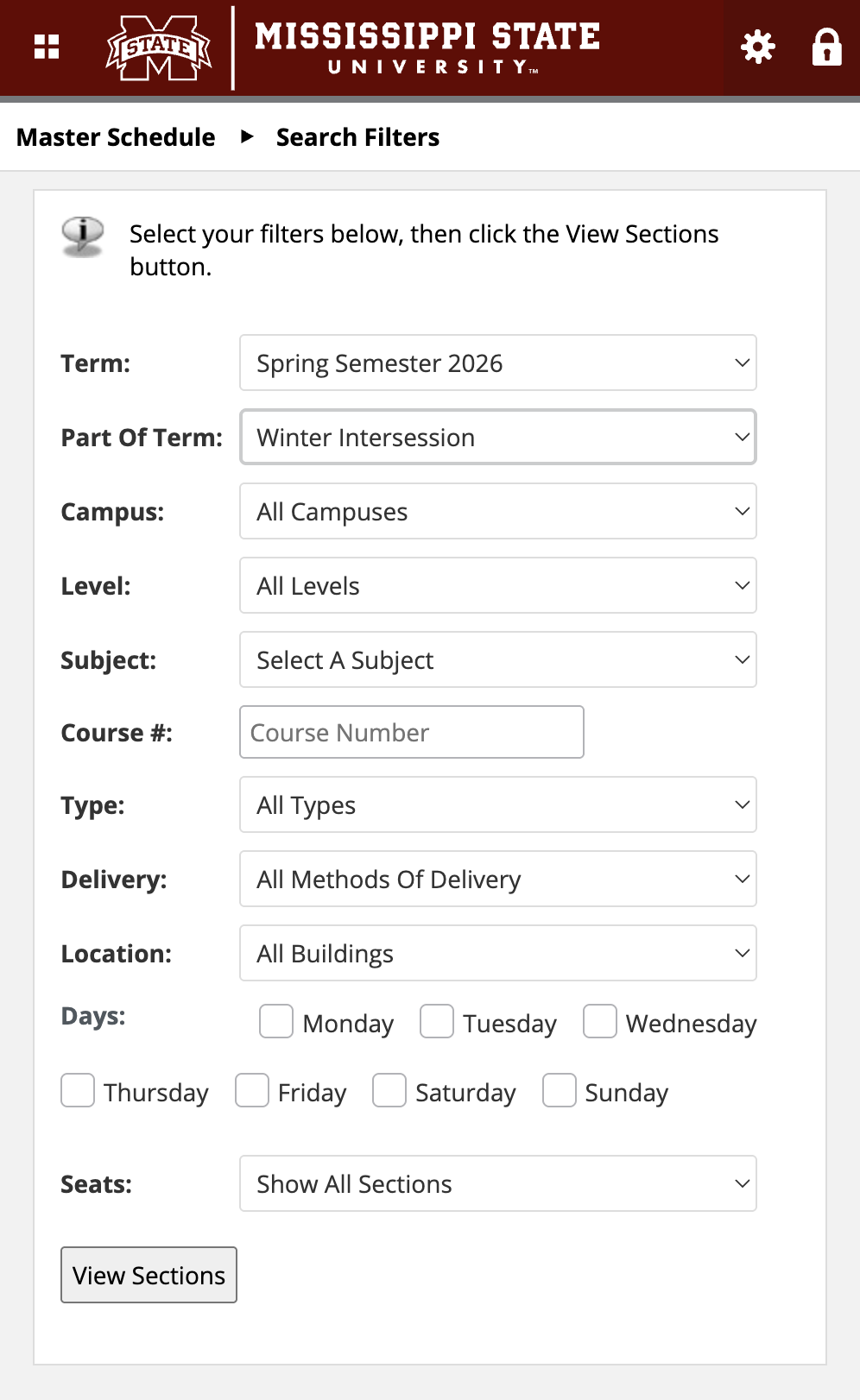Open the settings gear icon

(756, 47)
